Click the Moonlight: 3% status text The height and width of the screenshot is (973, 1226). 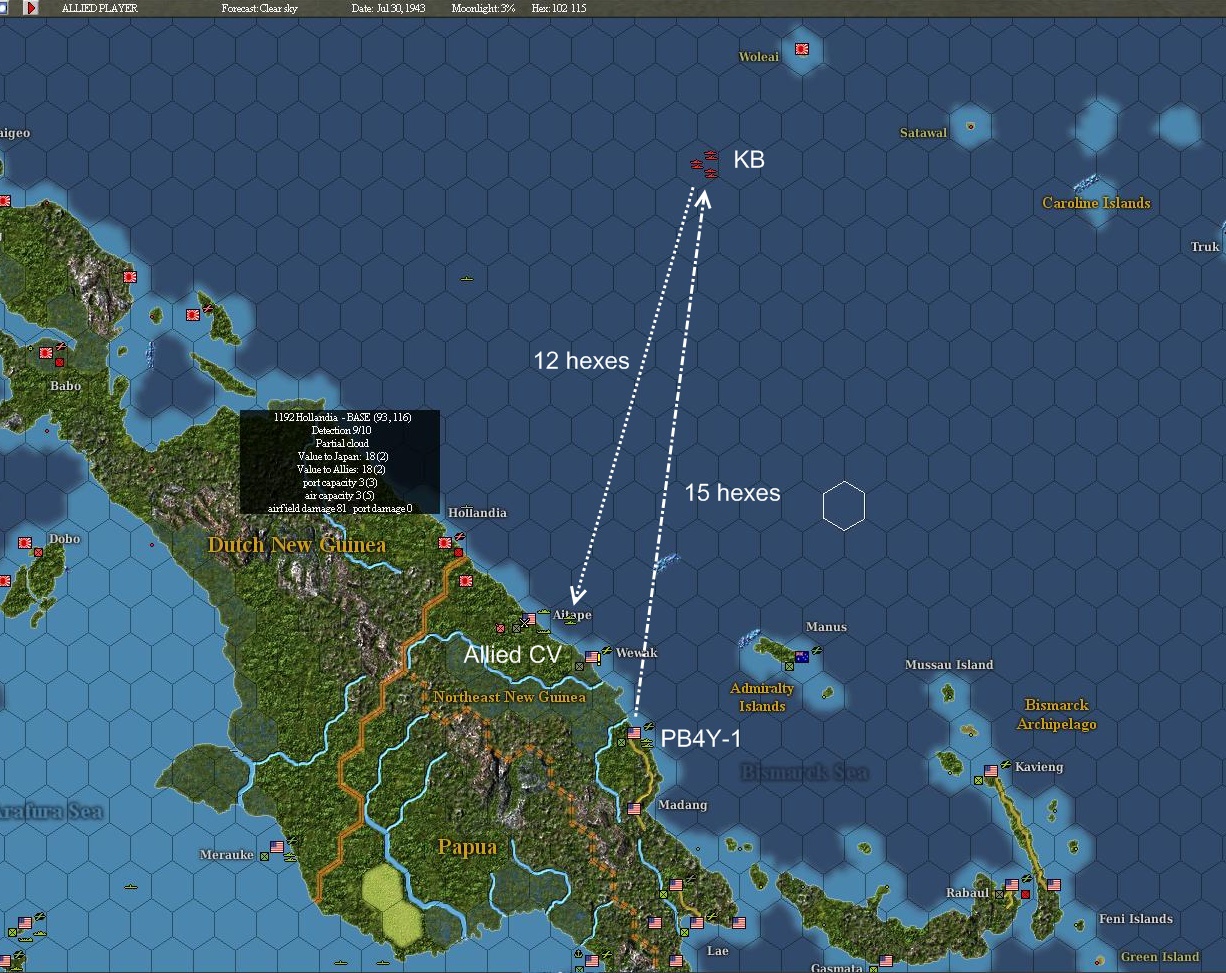tap(484, 8)
